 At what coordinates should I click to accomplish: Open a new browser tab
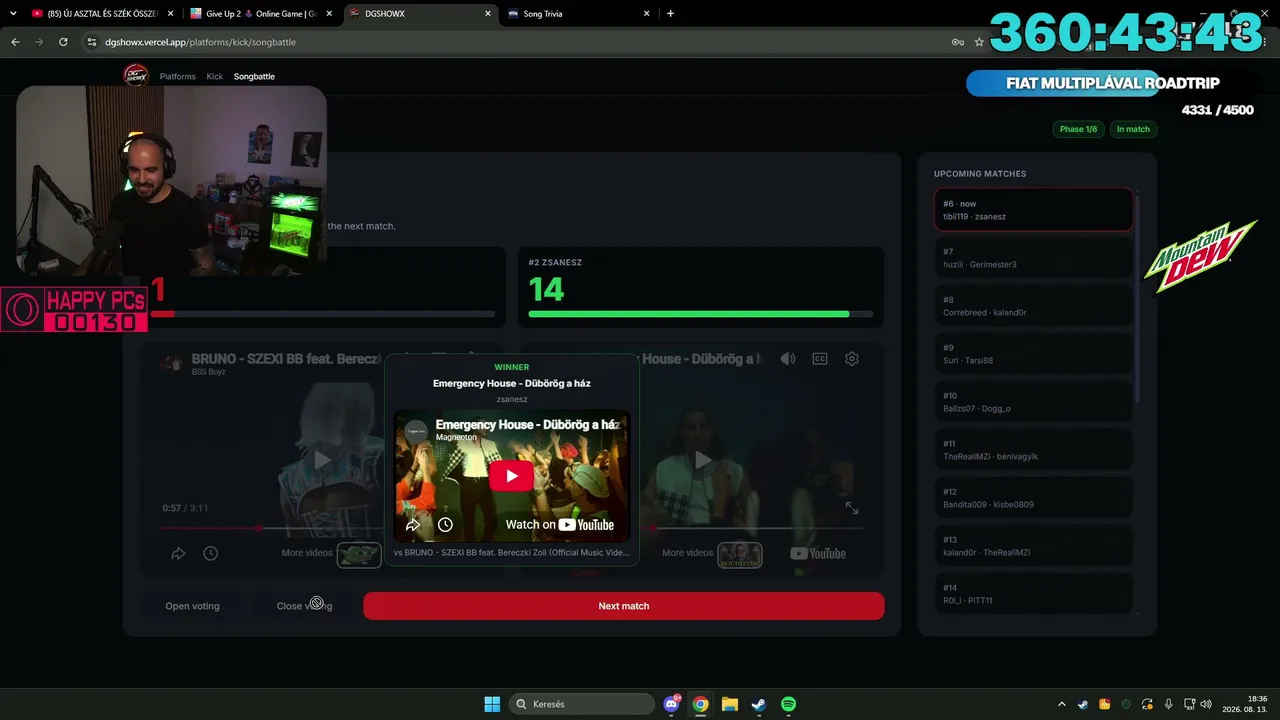[x=670, y=14]
